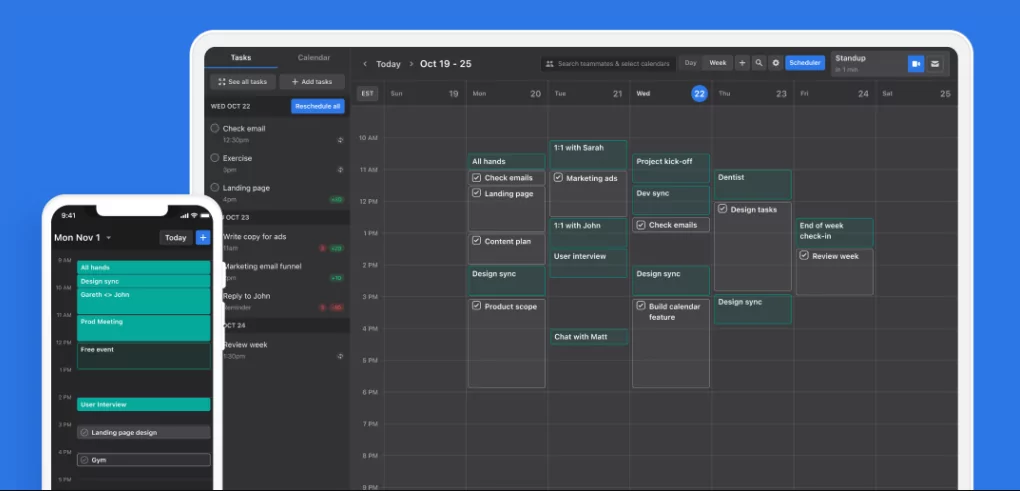Open the magnifier search icon in toolbar

758,63
